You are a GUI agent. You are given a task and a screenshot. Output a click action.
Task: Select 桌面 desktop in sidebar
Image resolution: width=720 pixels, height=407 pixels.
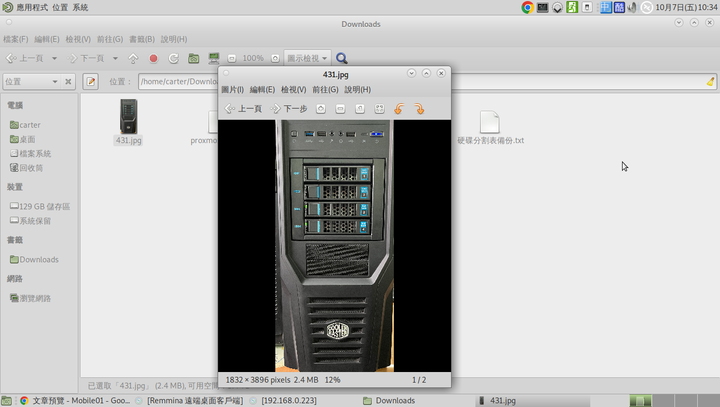(22, 139)
